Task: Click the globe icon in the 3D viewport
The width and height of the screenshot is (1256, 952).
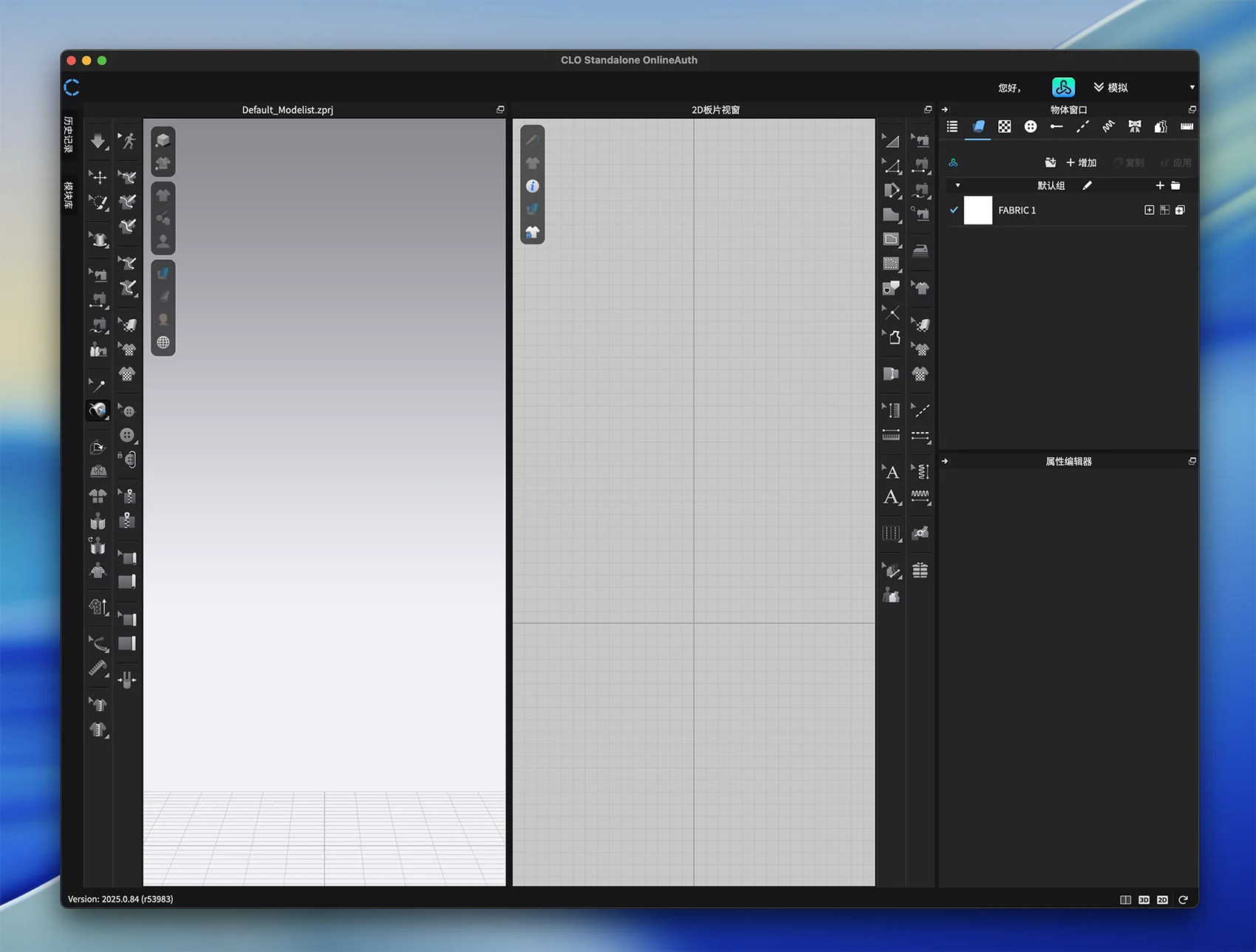Action: click(x=163, y=343)
